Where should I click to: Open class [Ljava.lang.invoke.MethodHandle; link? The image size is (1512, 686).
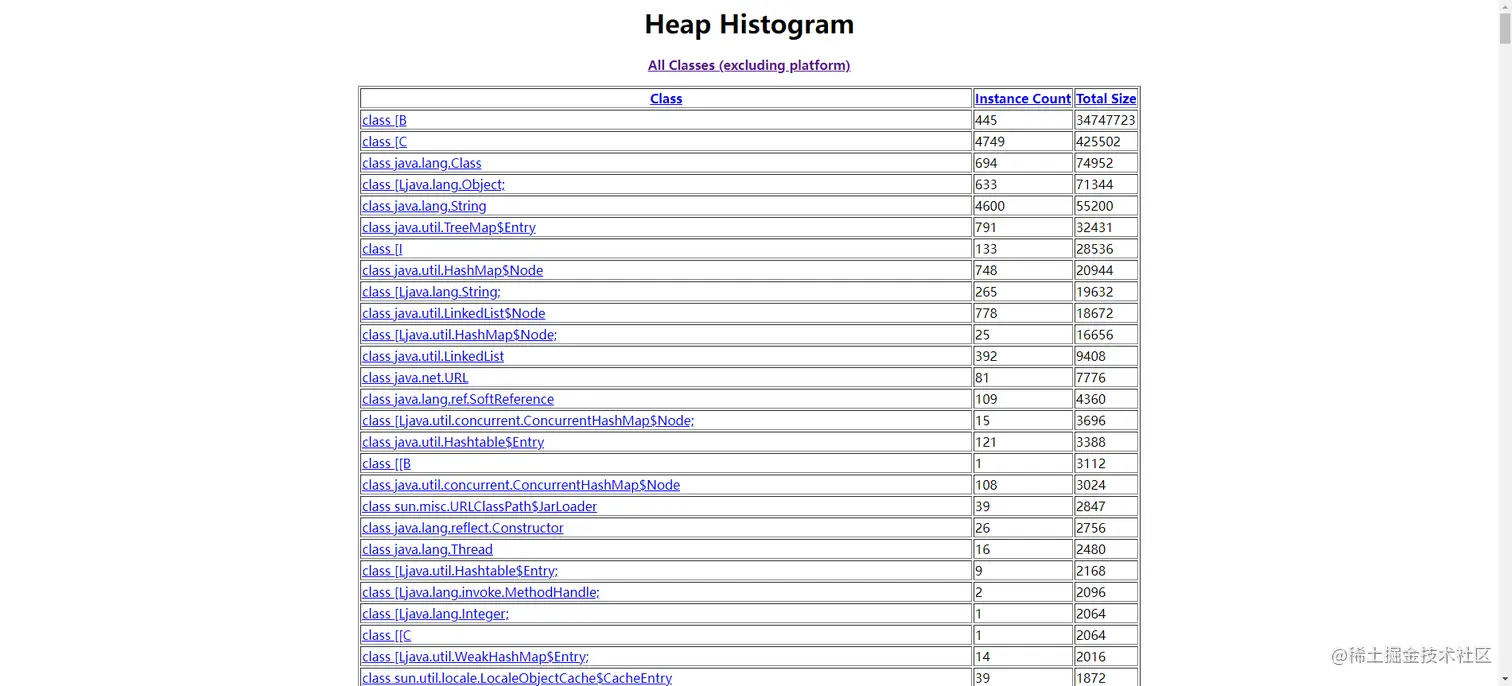point(481,593)
